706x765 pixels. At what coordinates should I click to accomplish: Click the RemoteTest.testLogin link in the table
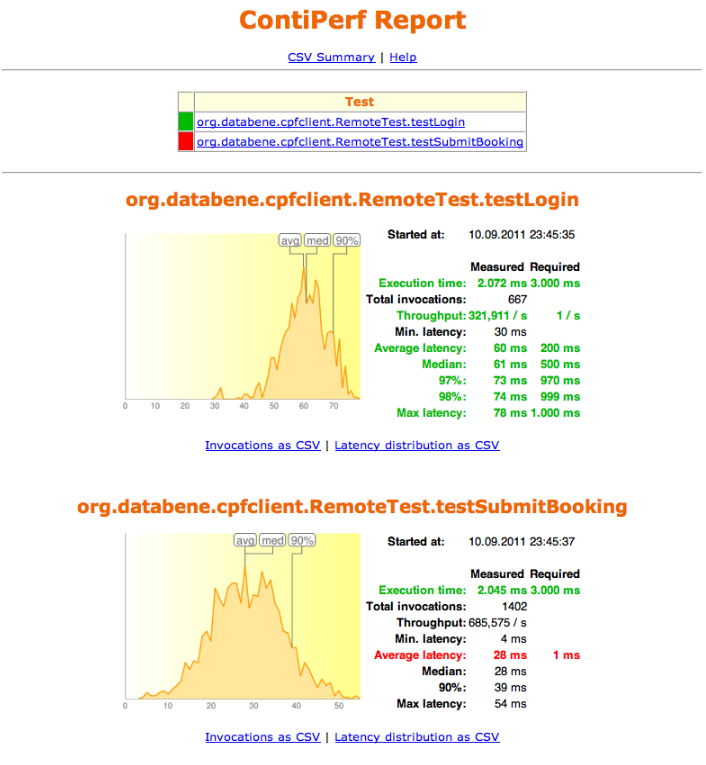click(330, 122)
